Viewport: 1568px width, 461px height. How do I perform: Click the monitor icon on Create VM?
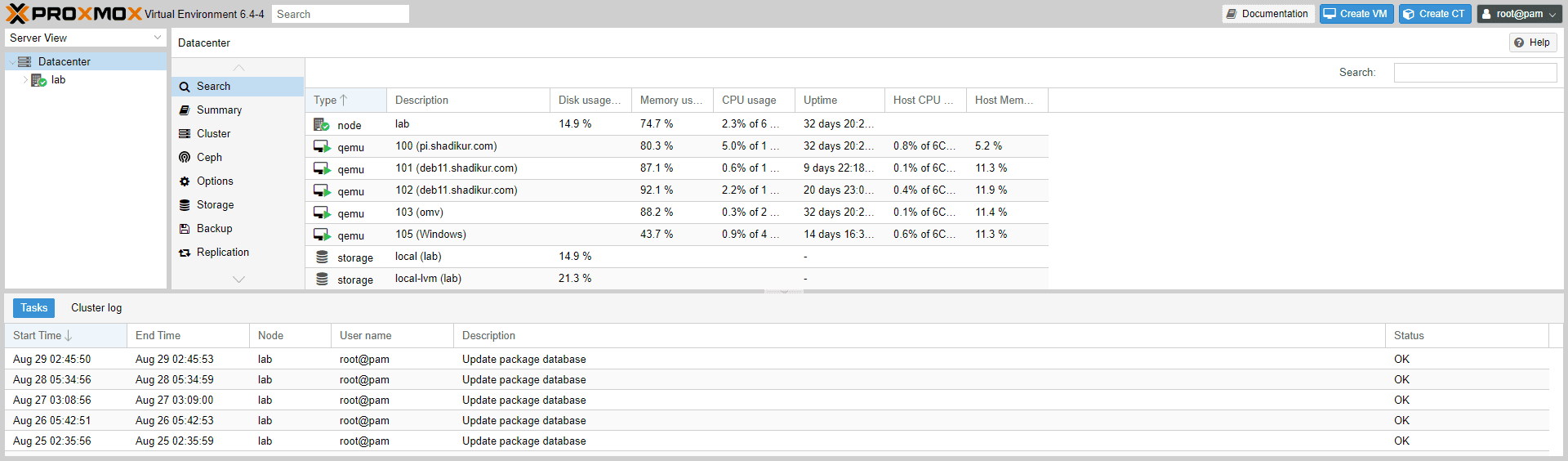(1330, 14)
